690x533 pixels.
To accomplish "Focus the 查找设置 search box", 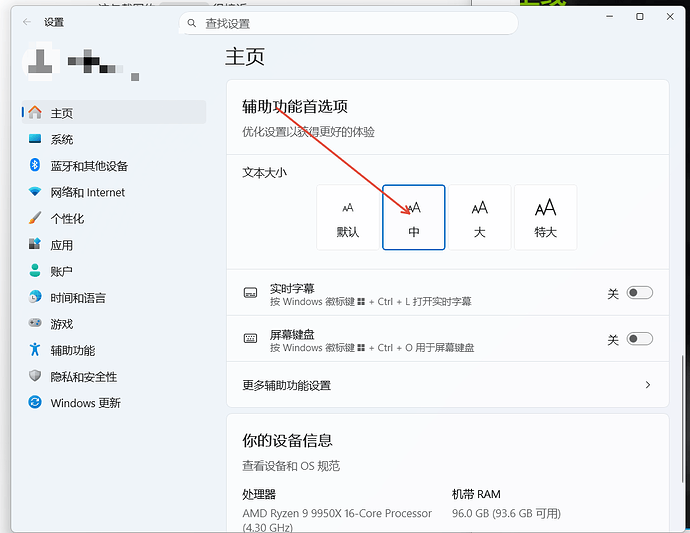I will [x=348, y=23].
